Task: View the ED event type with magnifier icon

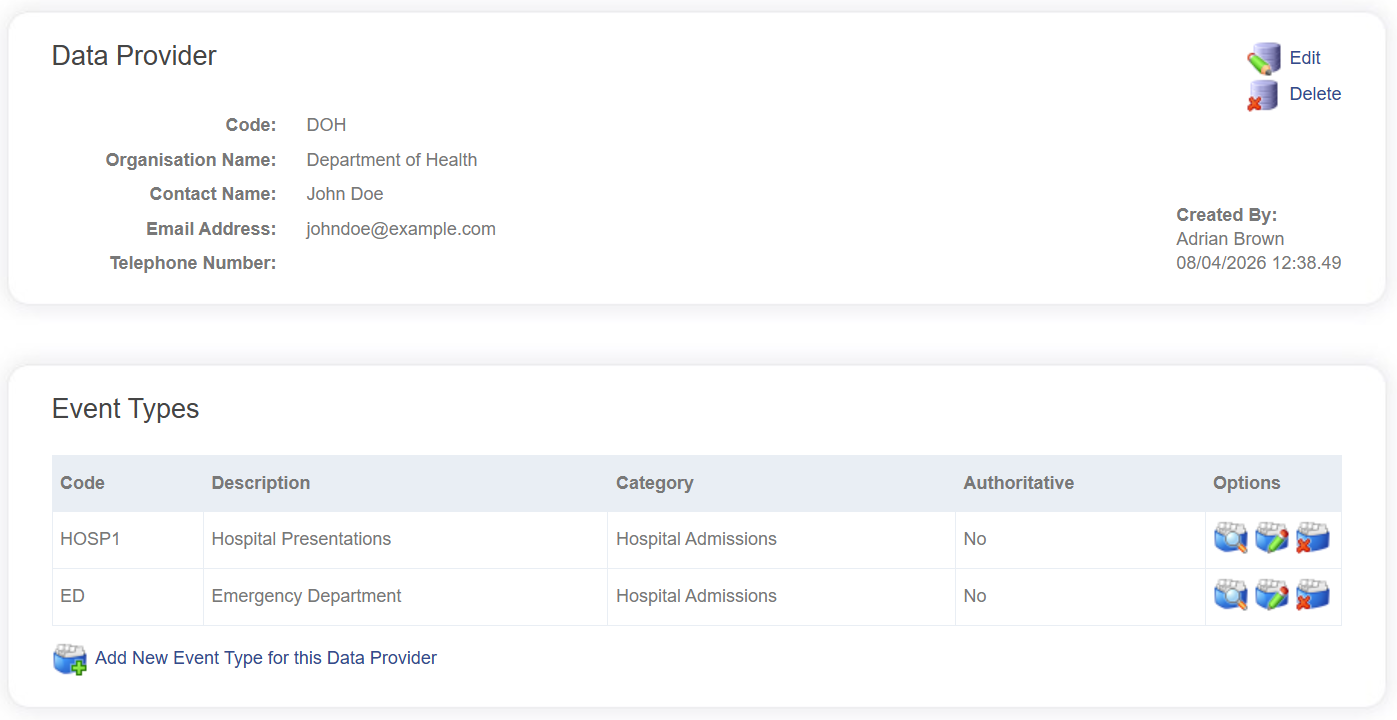Action: point(1231,595)
